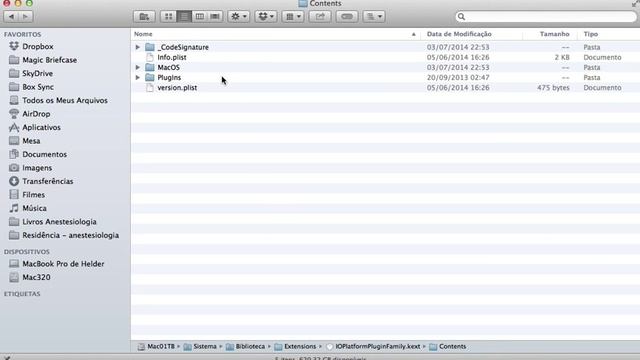Select the PlugIns folder icon
This screenshot has width=640, height=360.
150,77
